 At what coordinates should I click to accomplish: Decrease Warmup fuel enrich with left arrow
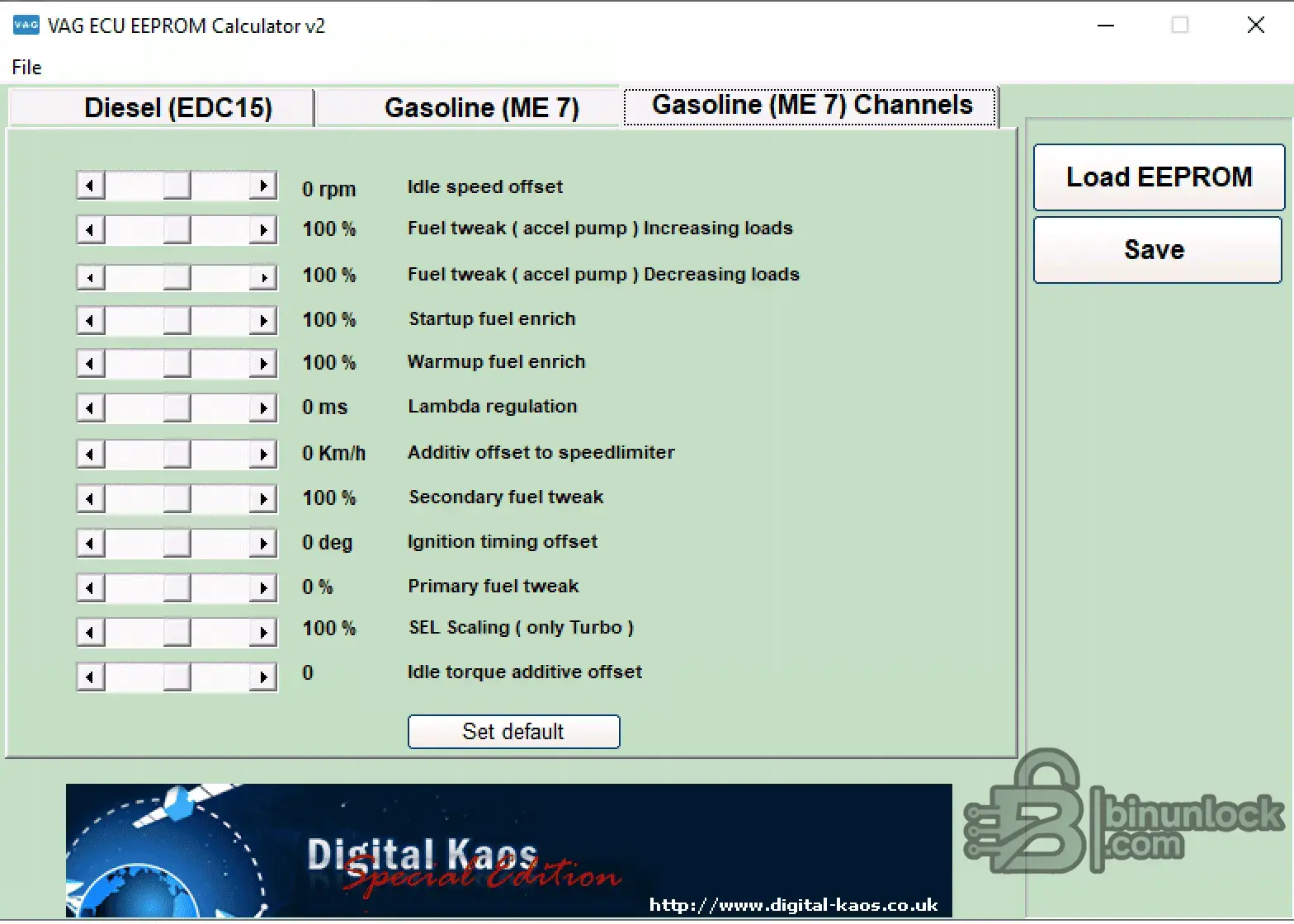pyautogui.click(x=91, y=364)
